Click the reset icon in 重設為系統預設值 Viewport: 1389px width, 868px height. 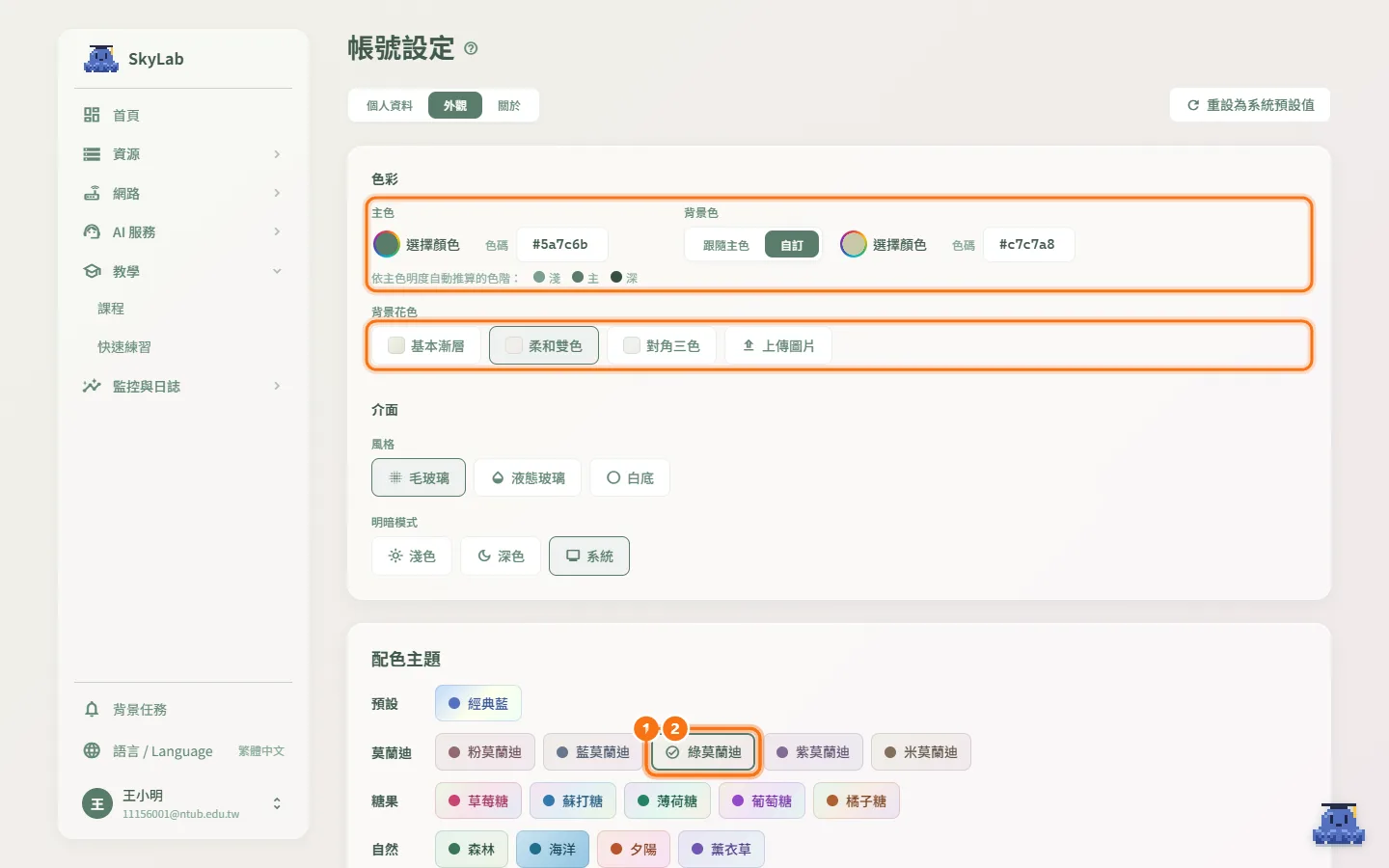tap(1193, 105)
